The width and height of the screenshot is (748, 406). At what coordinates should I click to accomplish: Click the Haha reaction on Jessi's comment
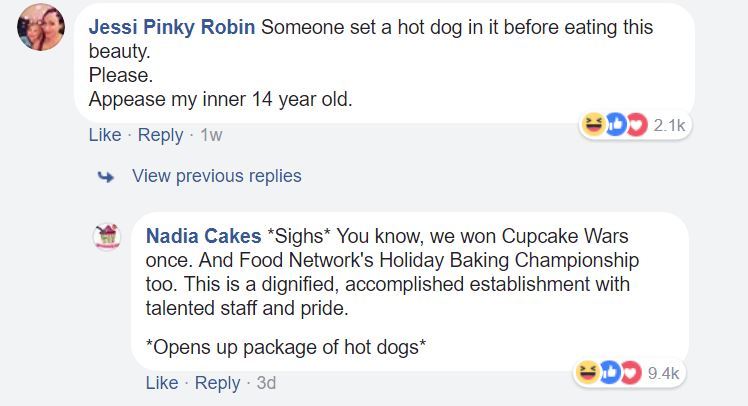coord(593,125)
